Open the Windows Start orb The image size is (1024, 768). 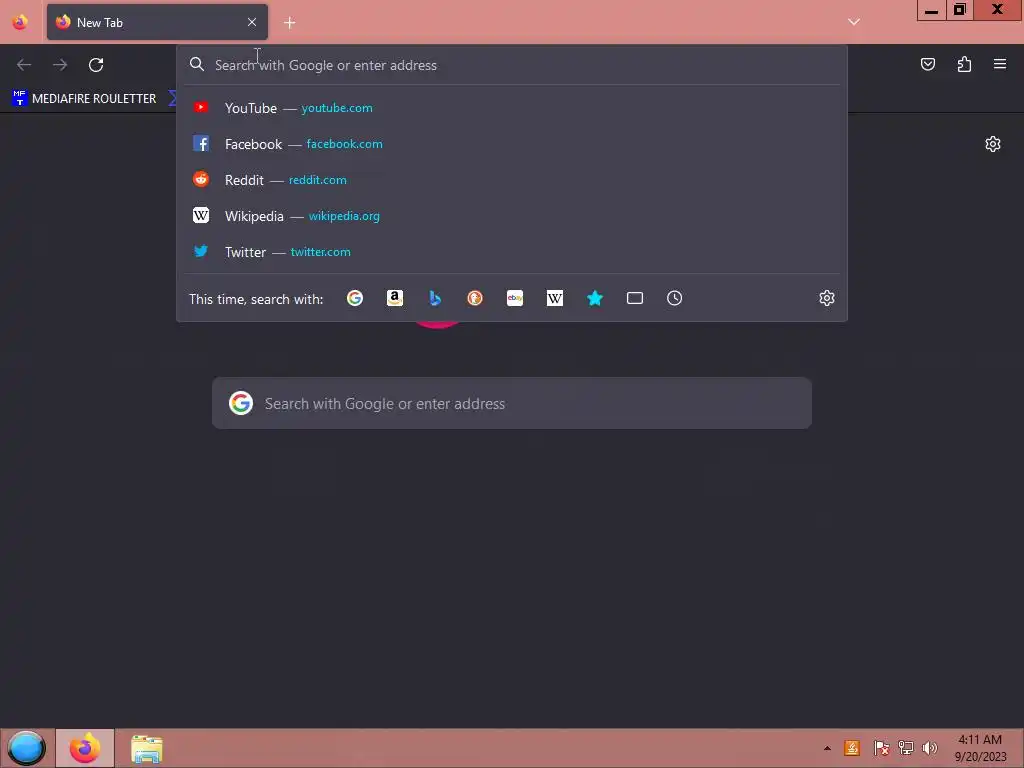26,748
